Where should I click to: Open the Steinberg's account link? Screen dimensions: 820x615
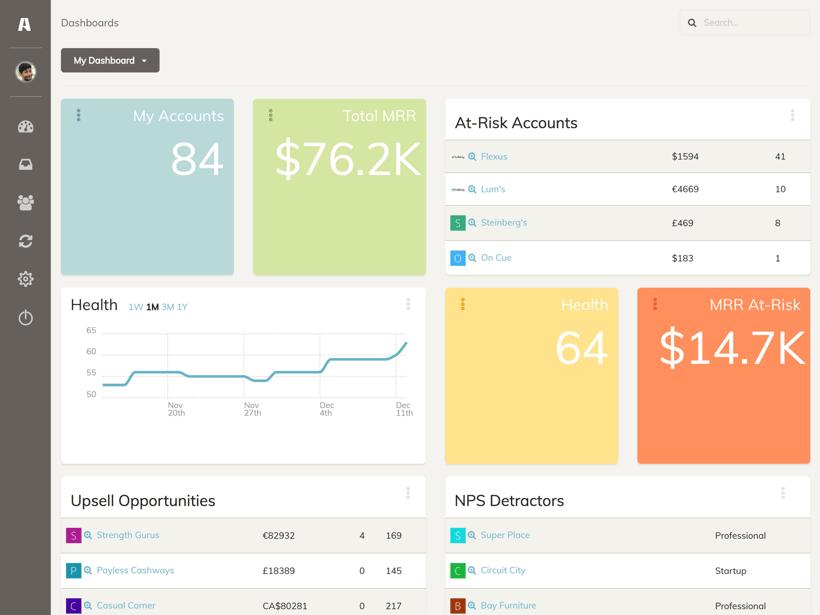tap(503, 223)
